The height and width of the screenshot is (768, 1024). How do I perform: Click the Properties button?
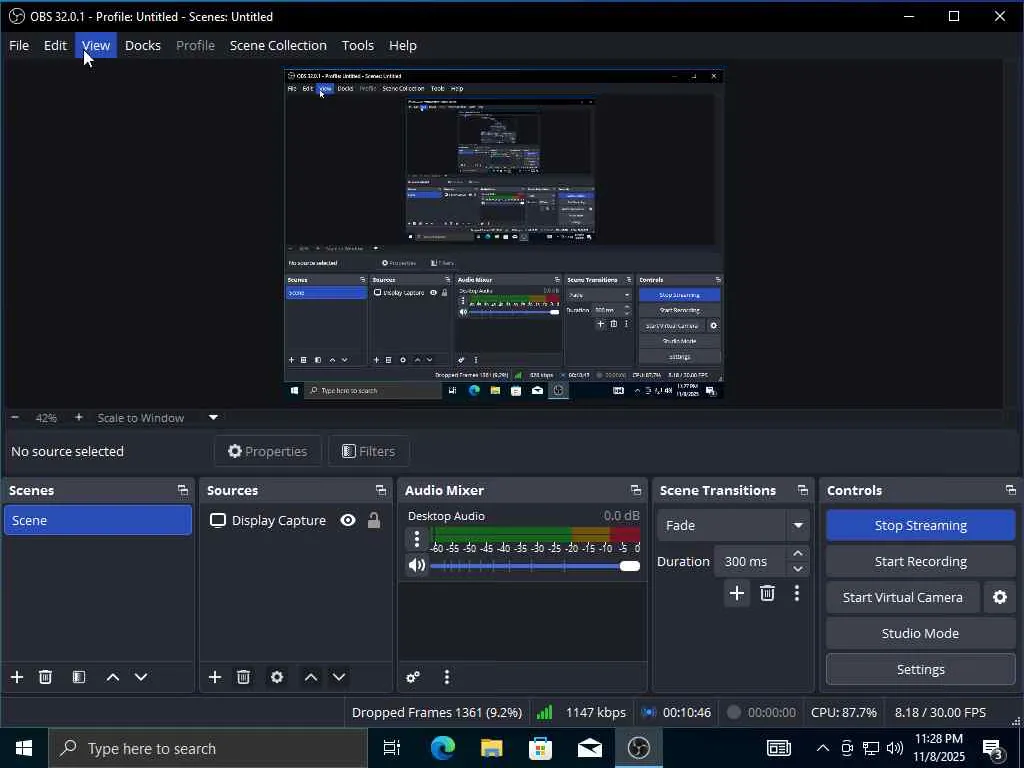pos(268,451)
